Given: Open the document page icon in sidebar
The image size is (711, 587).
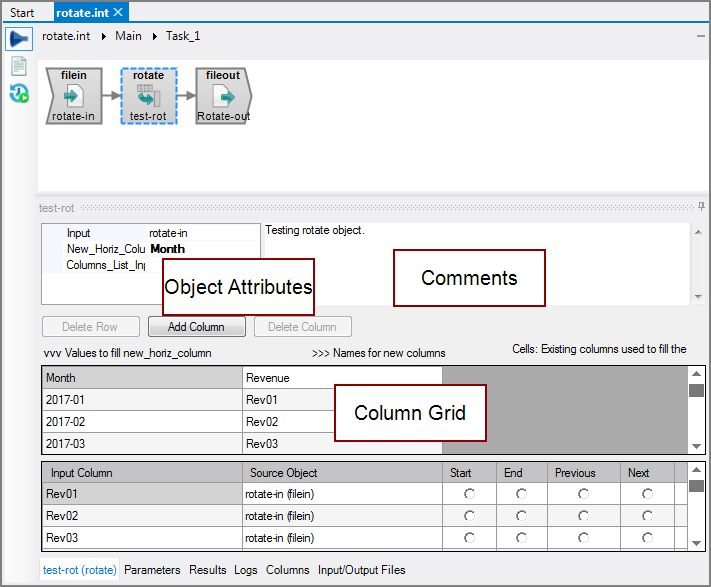Looking at the screenshot, I should coord(18,66).
